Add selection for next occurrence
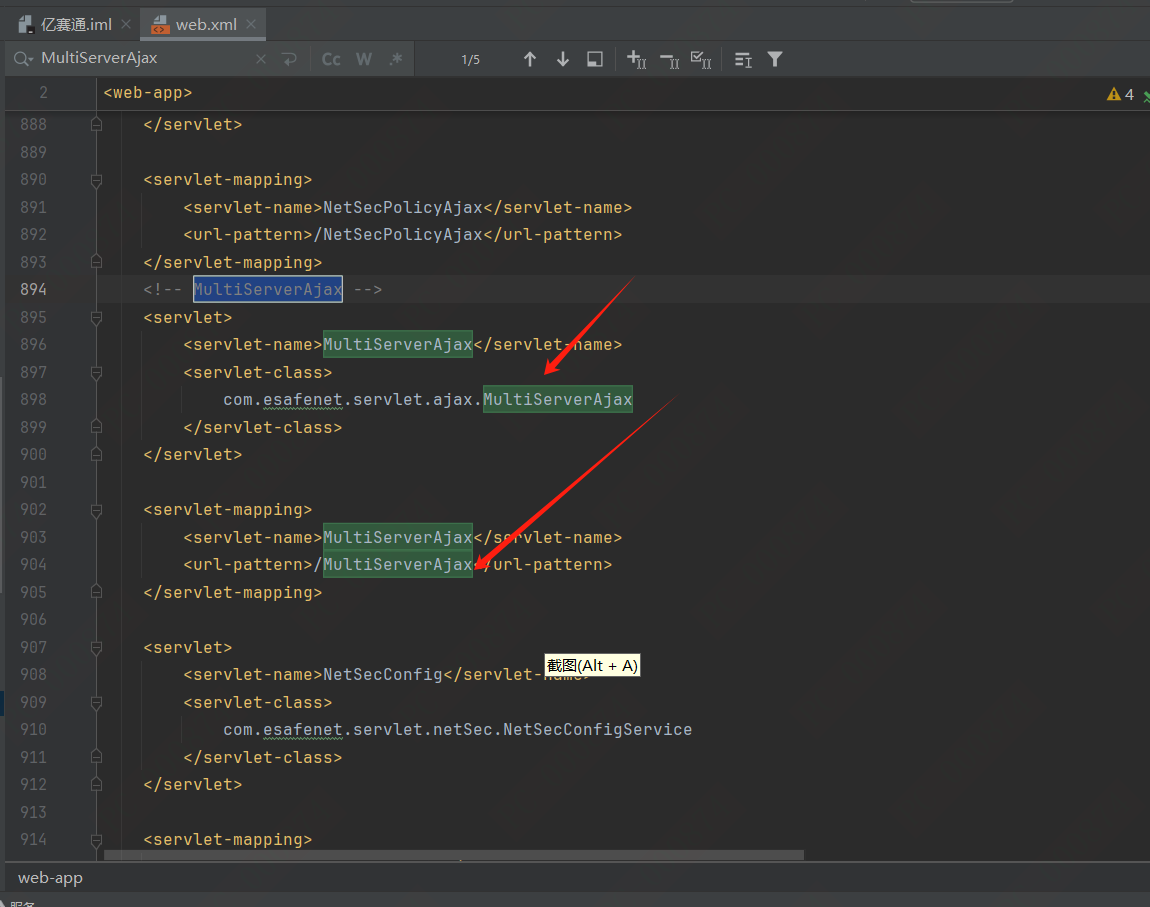The width and height of the screenshot is (1150, 907). (637, 59)
